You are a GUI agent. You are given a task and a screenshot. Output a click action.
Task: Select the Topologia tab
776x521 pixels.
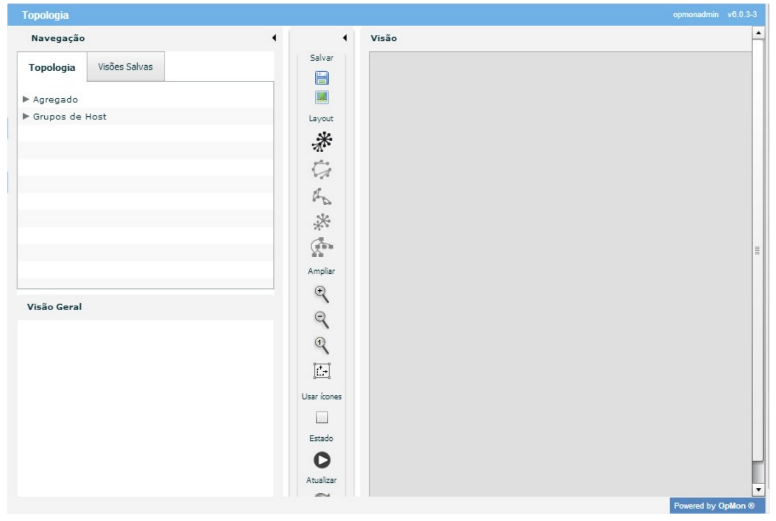coord(52,67)
